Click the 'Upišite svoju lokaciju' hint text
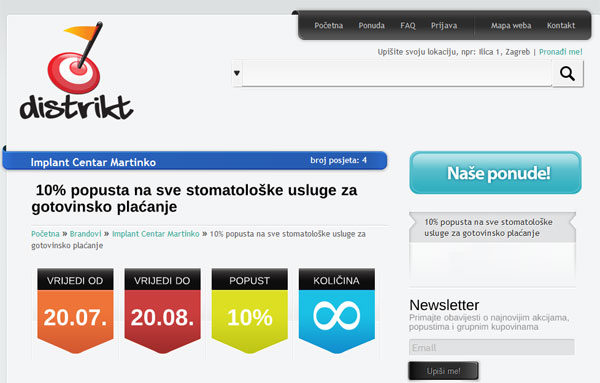 454,52
